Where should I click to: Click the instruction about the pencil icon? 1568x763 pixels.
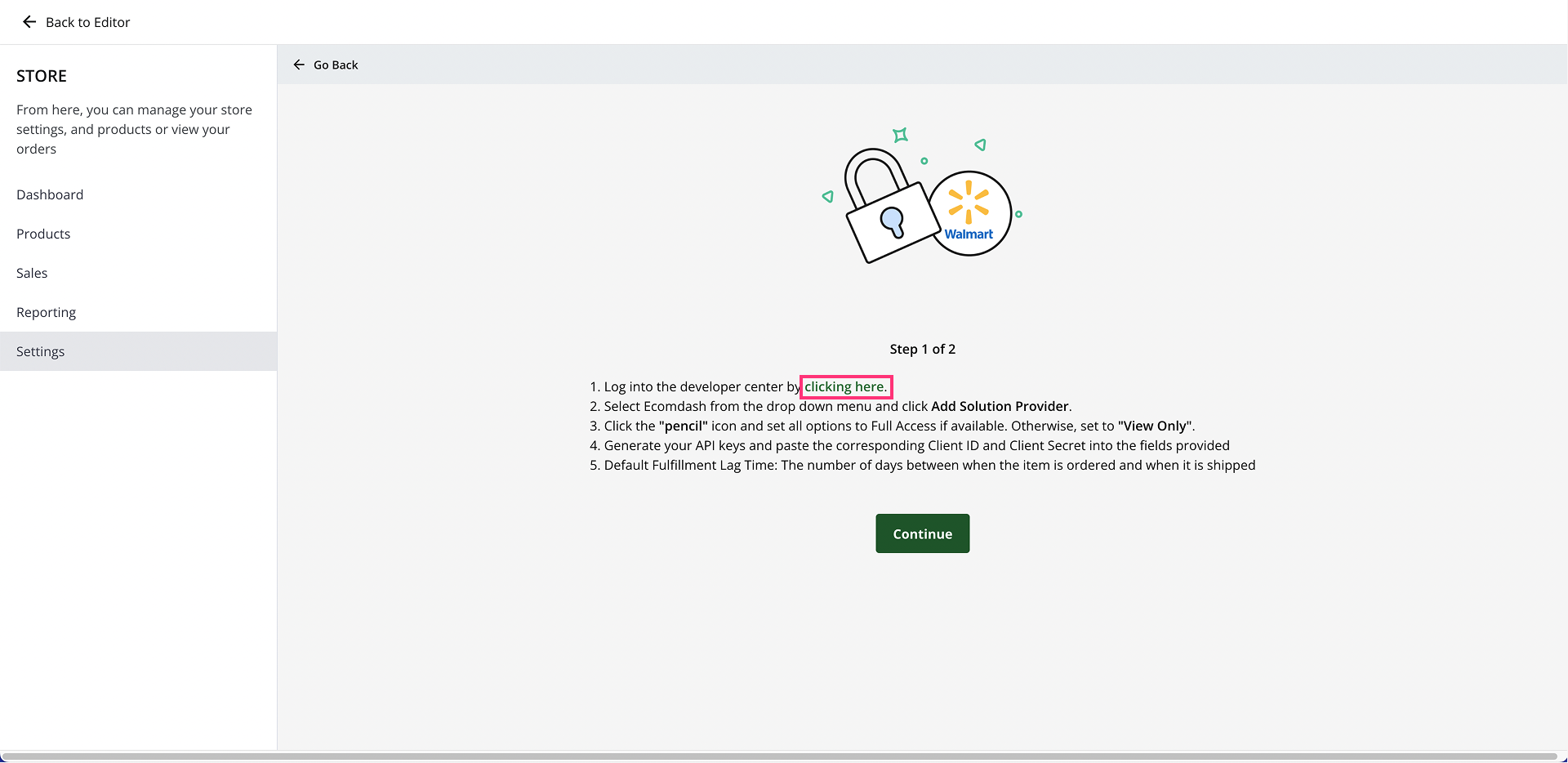892,426
